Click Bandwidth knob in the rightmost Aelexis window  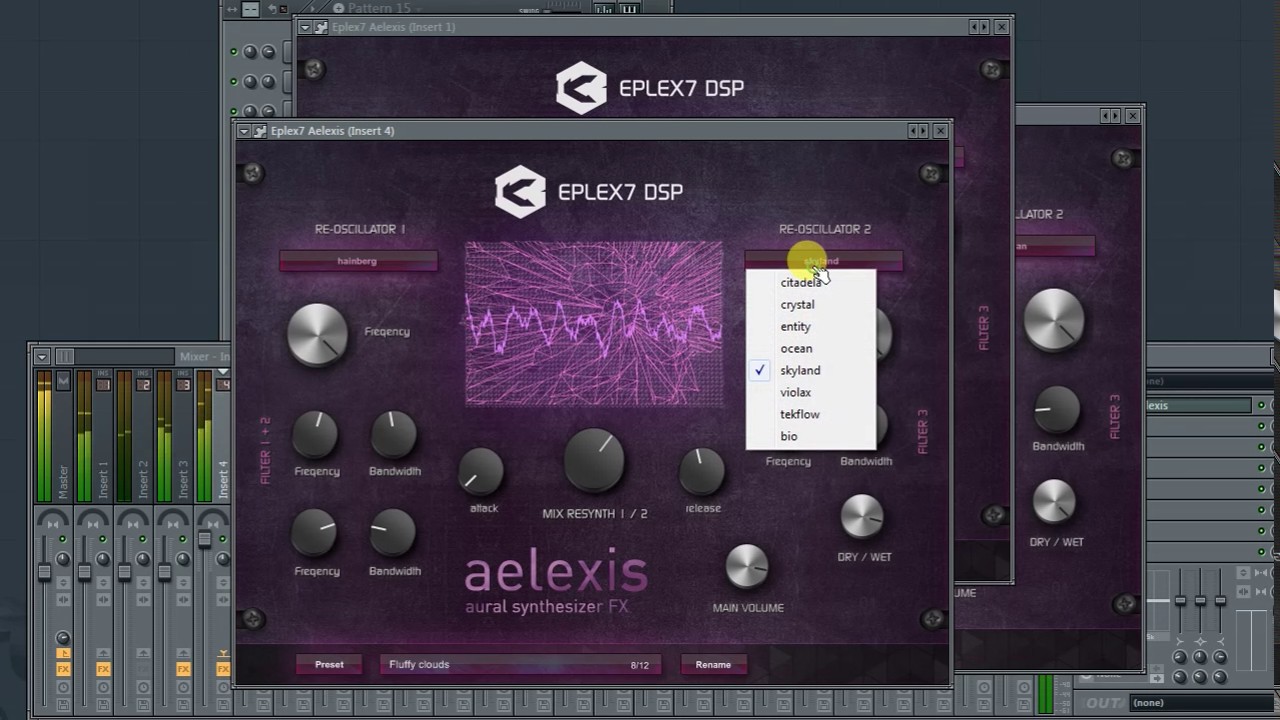(1056, 409)
